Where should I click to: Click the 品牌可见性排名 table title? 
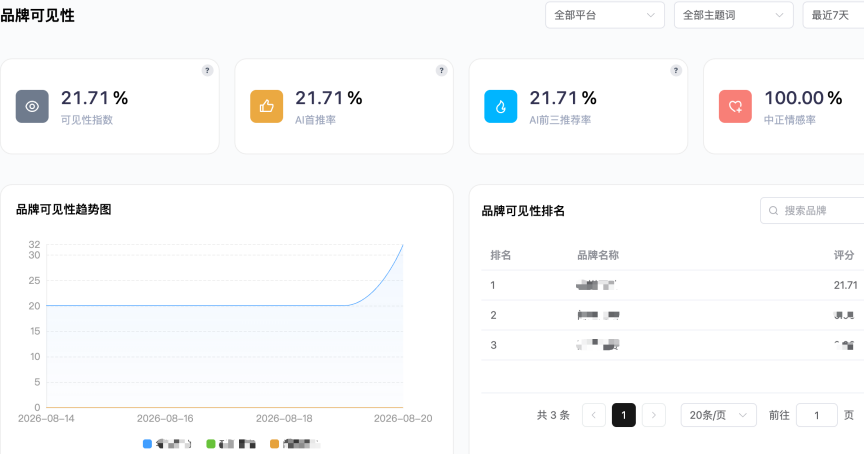523,210
